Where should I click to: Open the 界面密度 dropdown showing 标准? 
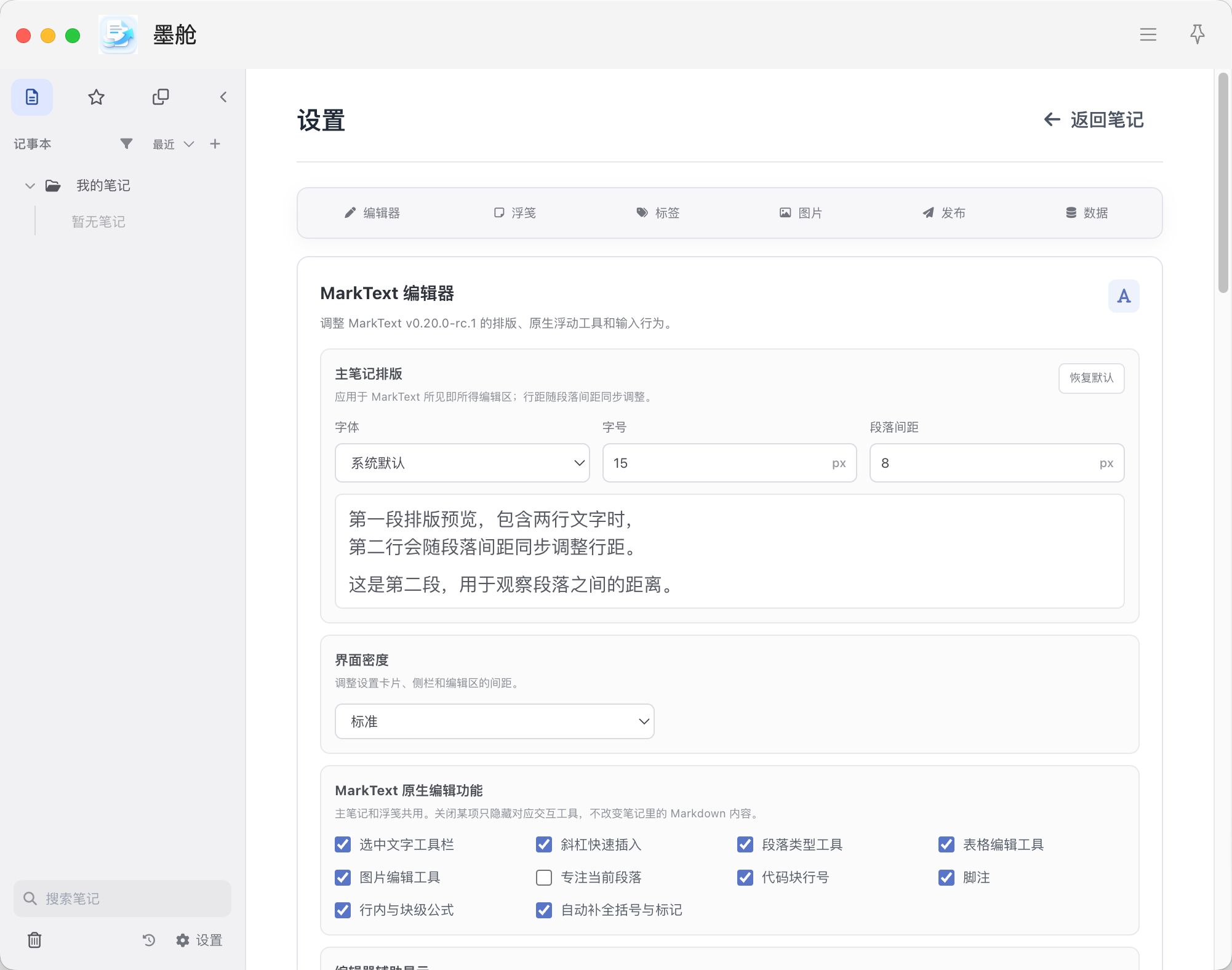pyautogui.click(x=495, y=721)
